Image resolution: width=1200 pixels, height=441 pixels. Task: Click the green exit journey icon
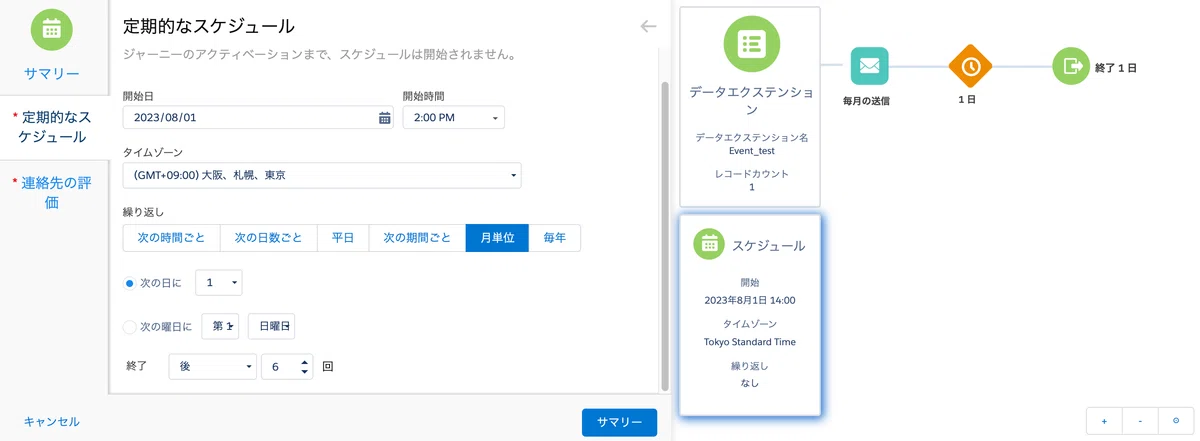click(x=1072, y=66)
